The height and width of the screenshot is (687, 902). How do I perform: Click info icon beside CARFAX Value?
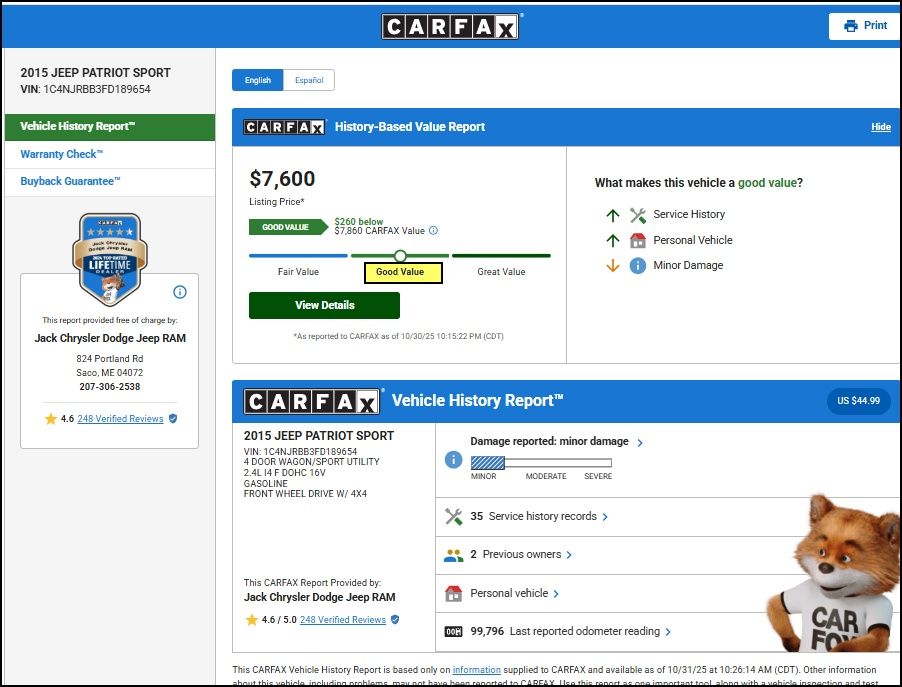click(x=433, y=231)
